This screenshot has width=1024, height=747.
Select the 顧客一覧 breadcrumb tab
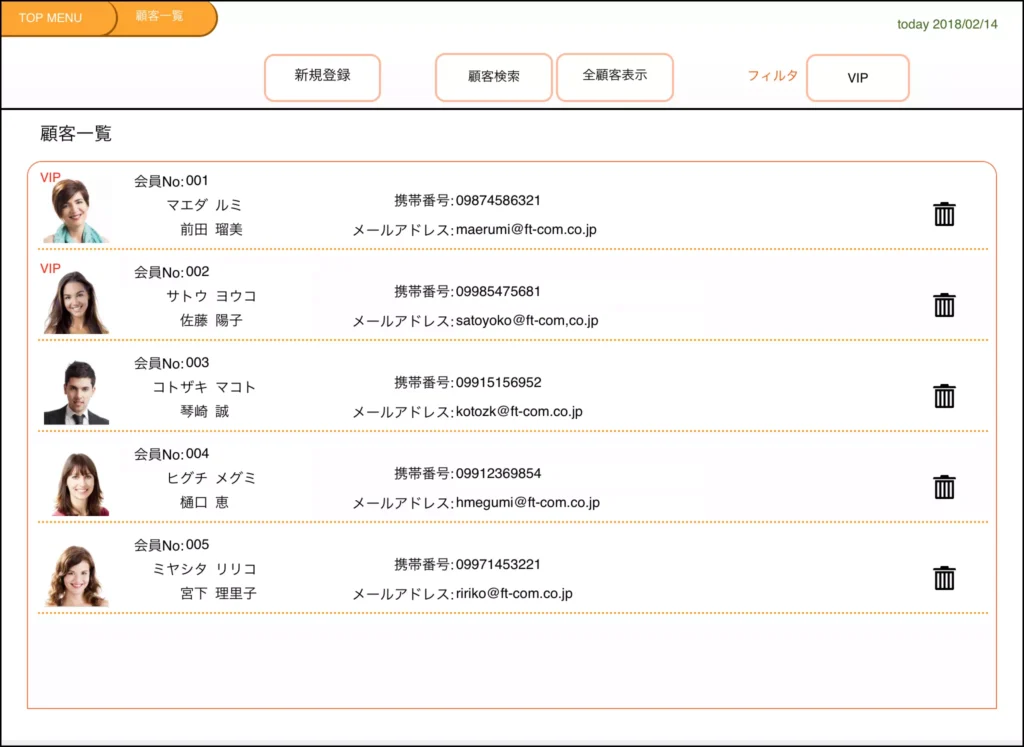click(x=160, y=17)
